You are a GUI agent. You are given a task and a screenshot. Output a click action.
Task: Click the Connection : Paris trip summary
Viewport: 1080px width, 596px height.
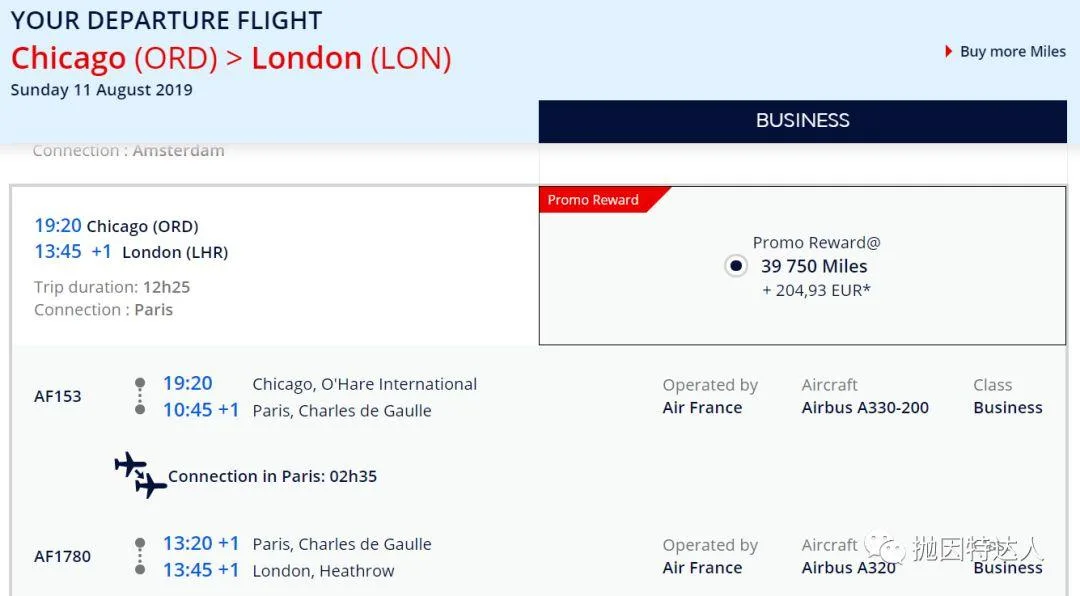(x=103, y=310)
